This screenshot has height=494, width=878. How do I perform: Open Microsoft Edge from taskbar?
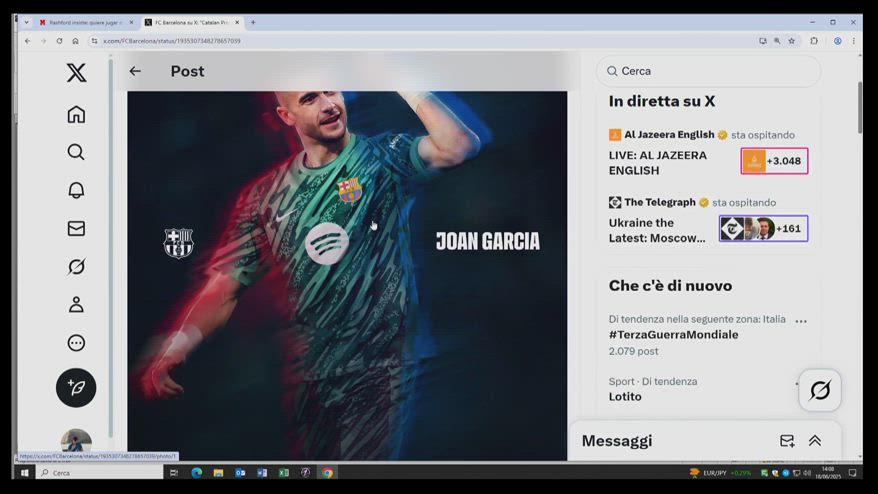(x=197, y=473)
